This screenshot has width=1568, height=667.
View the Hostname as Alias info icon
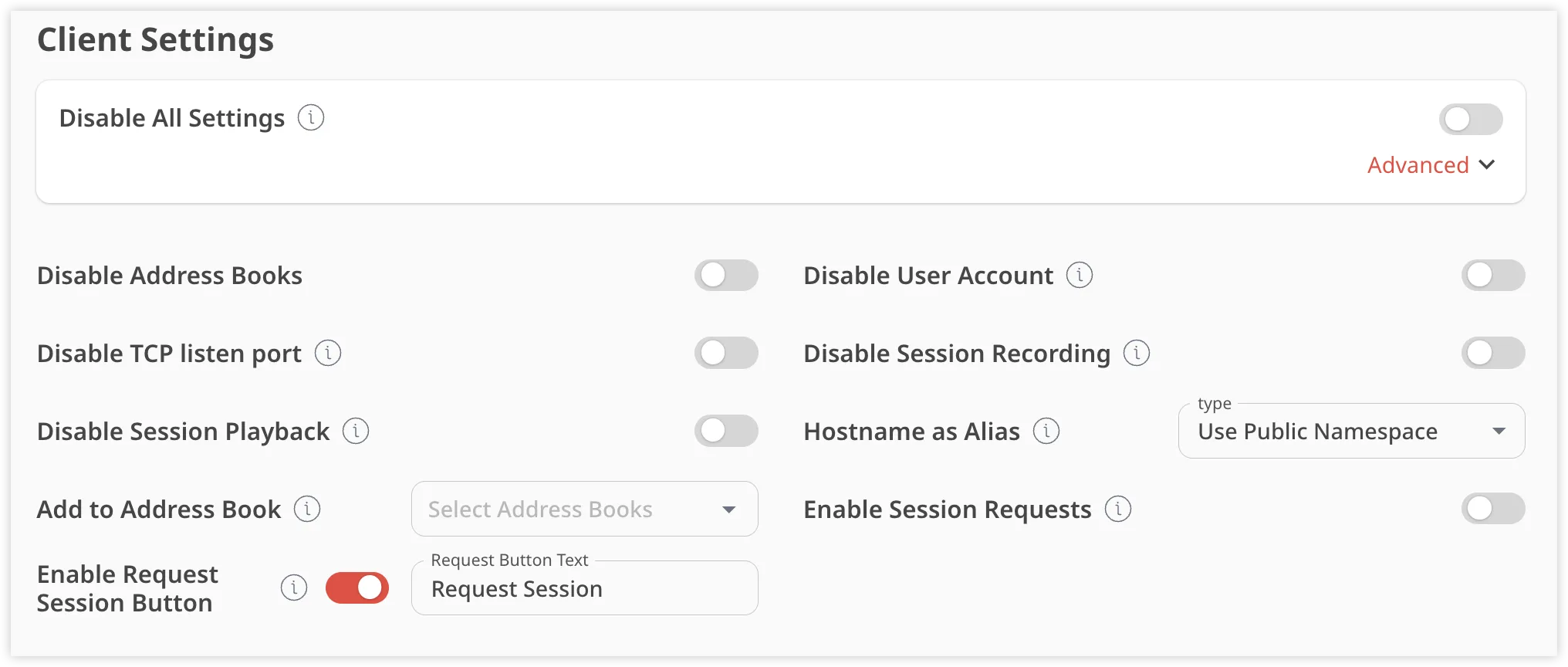tap(1046, 432)
